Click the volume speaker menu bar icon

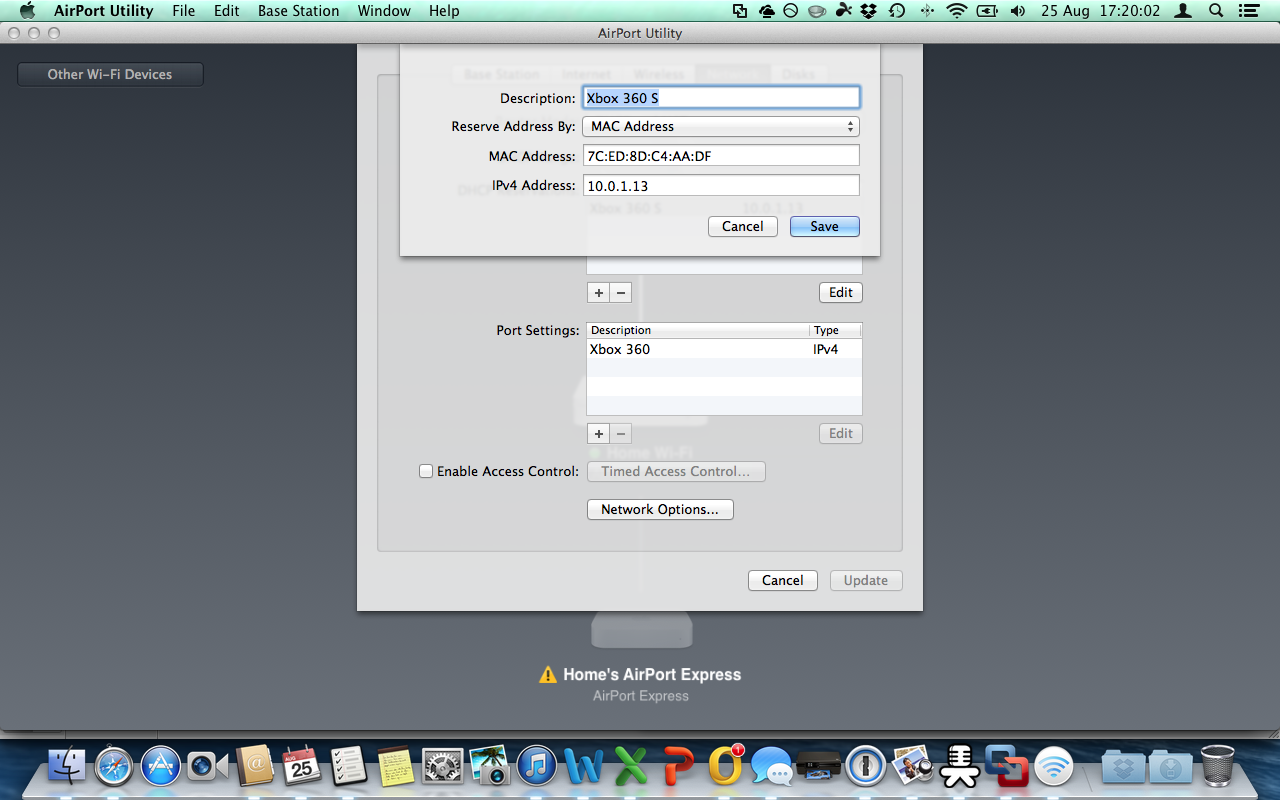(x=1018, y=11)
